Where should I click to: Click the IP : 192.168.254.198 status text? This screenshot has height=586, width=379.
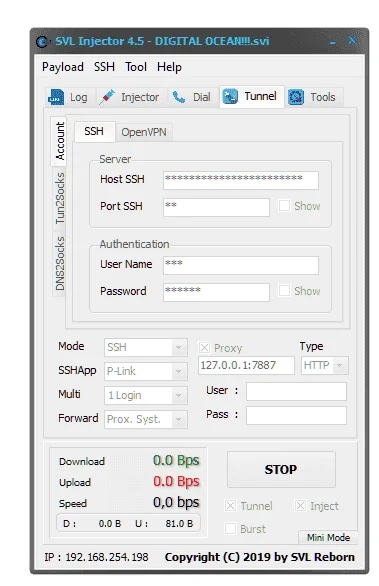(x=96, y=557)
